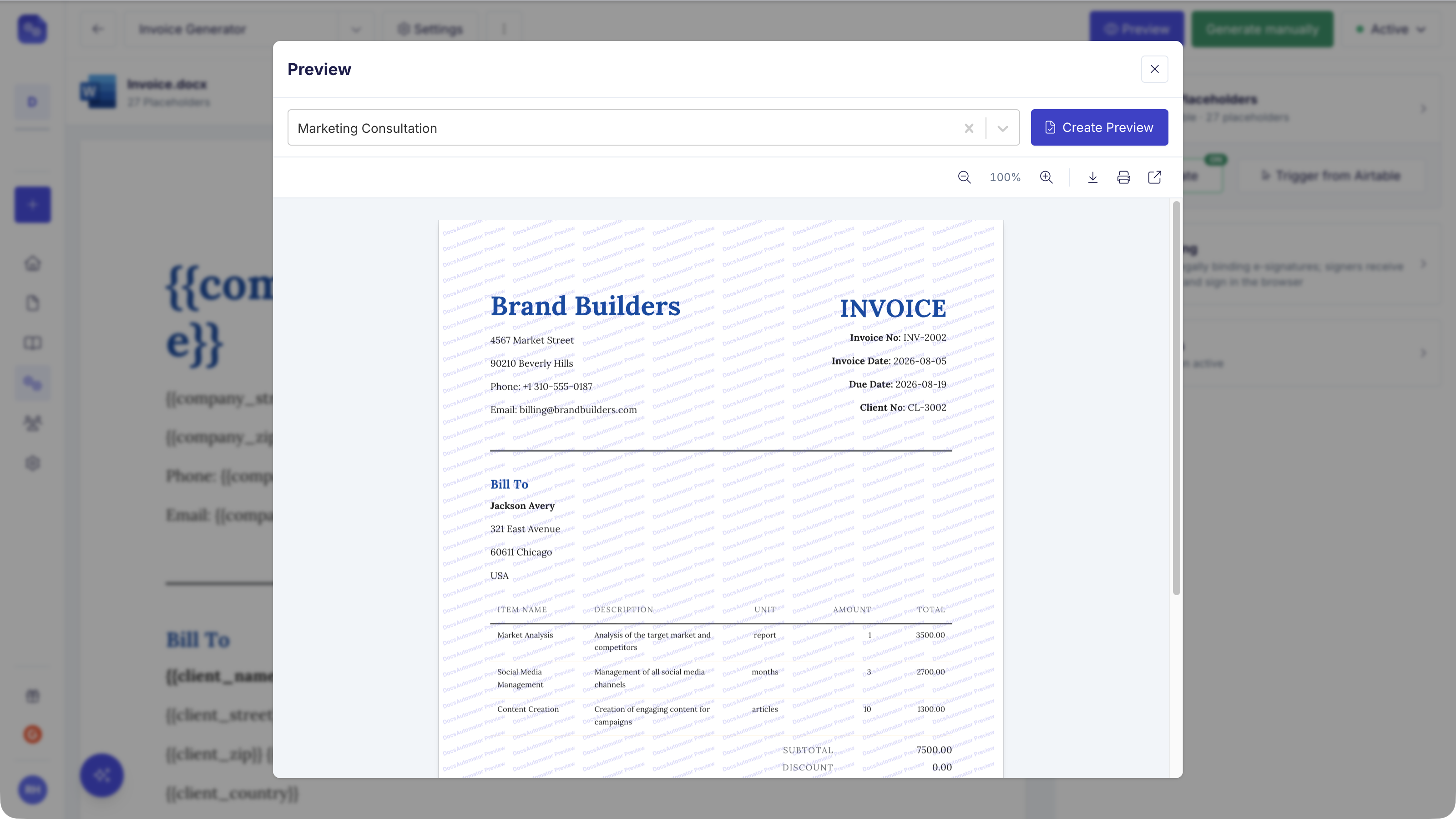Click the Create Preview button
The width and height of the screenshot is (1456, 819).
(x=1099, y=127)
